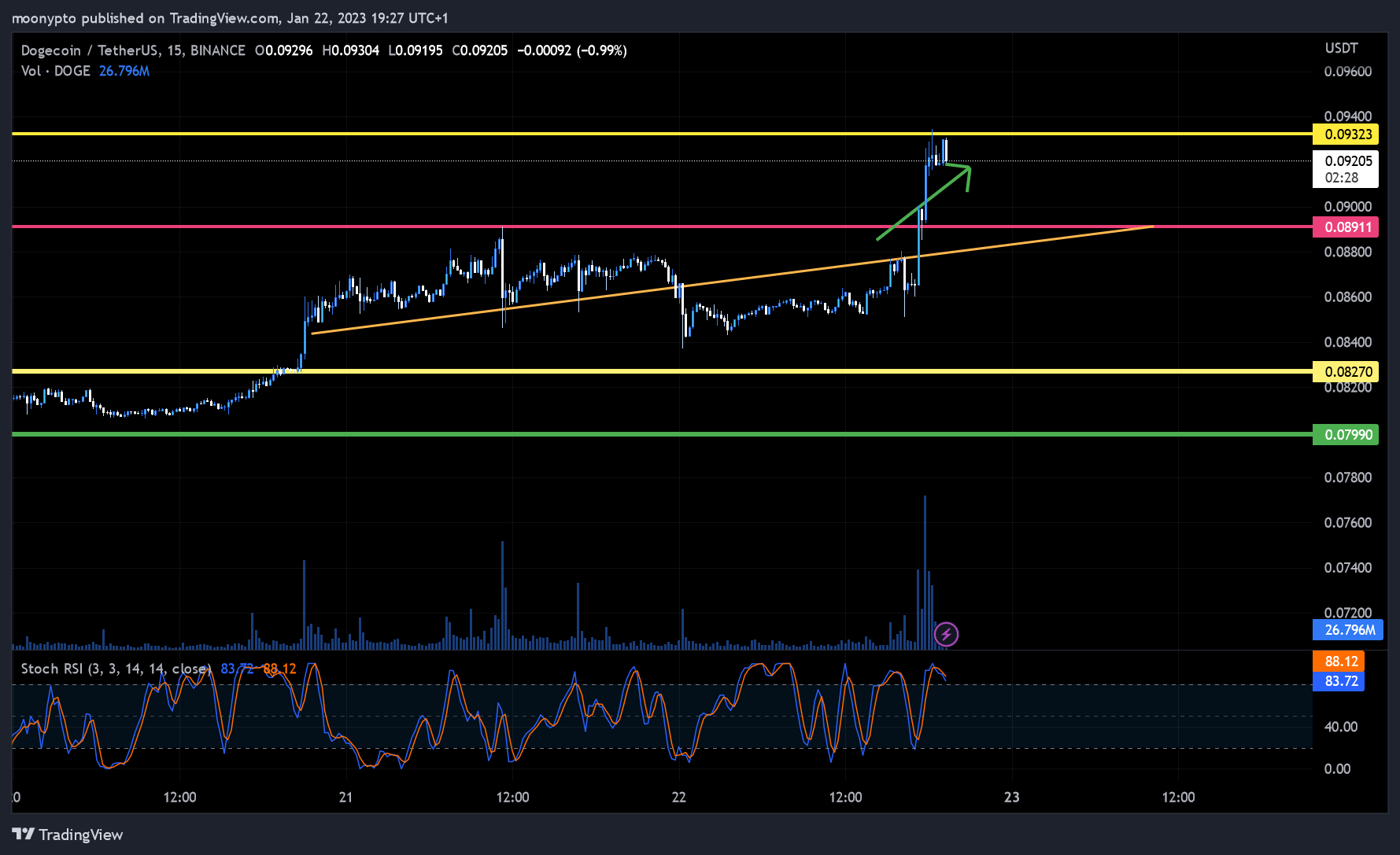
Task: Click the orange 88.12 Stoch RSI label
Action: point(1339,662)
